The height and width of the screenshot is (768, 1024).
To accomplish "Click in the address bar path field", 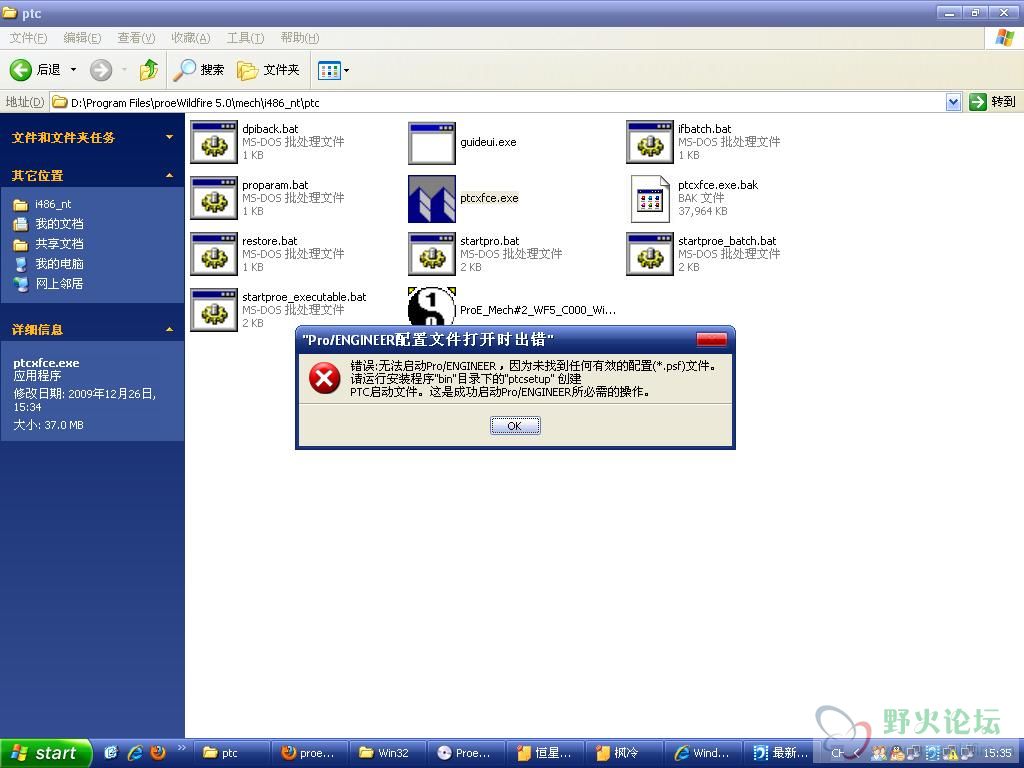I will pos(498,102).
